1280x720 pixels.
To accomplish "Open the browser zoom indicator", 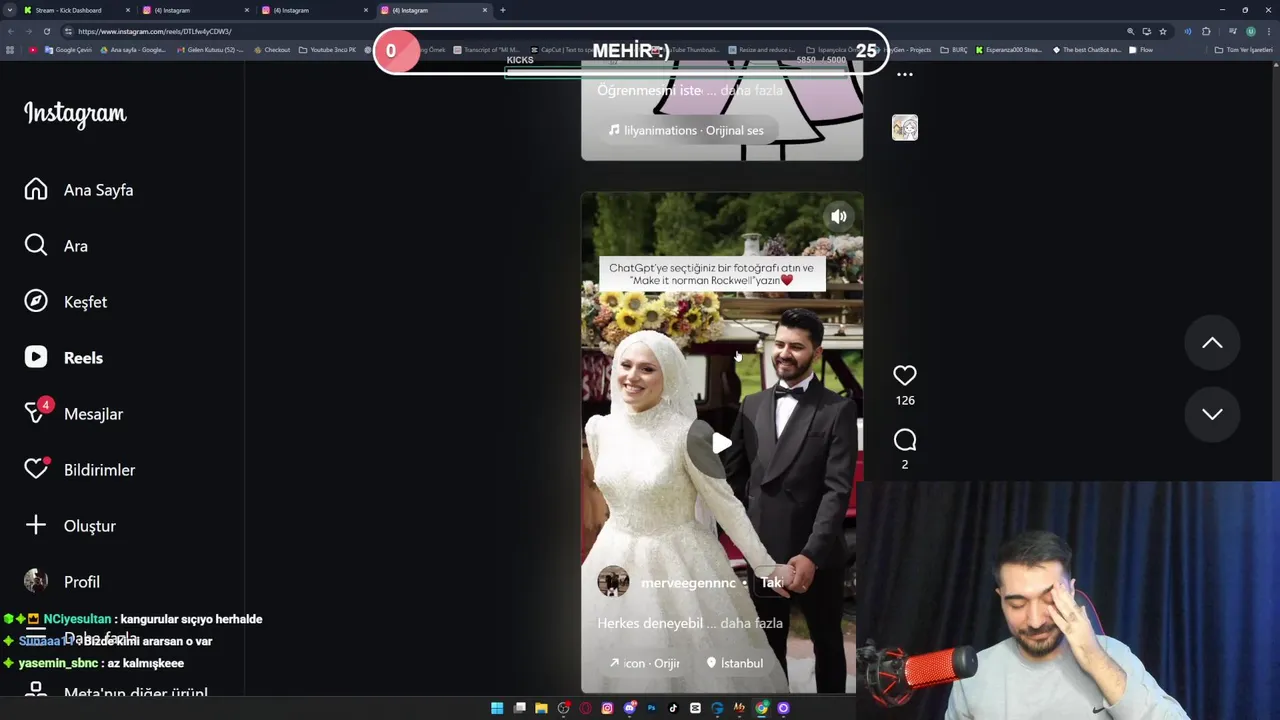I will (x=1131, y=31).
